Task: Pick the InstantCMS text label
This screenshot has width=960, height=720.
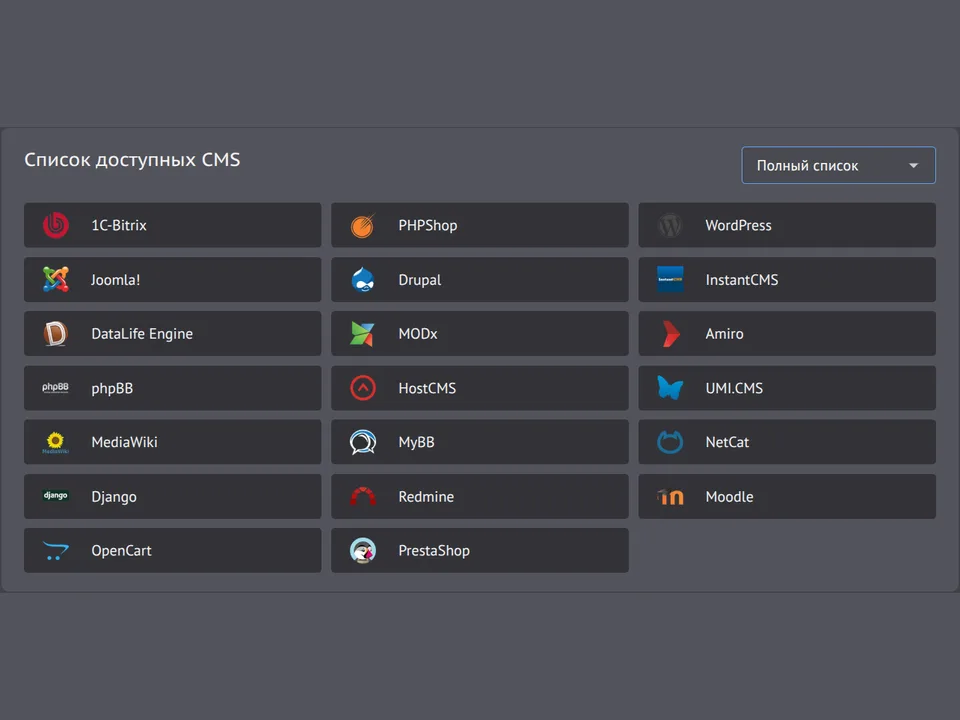Action: coord(742,280)
